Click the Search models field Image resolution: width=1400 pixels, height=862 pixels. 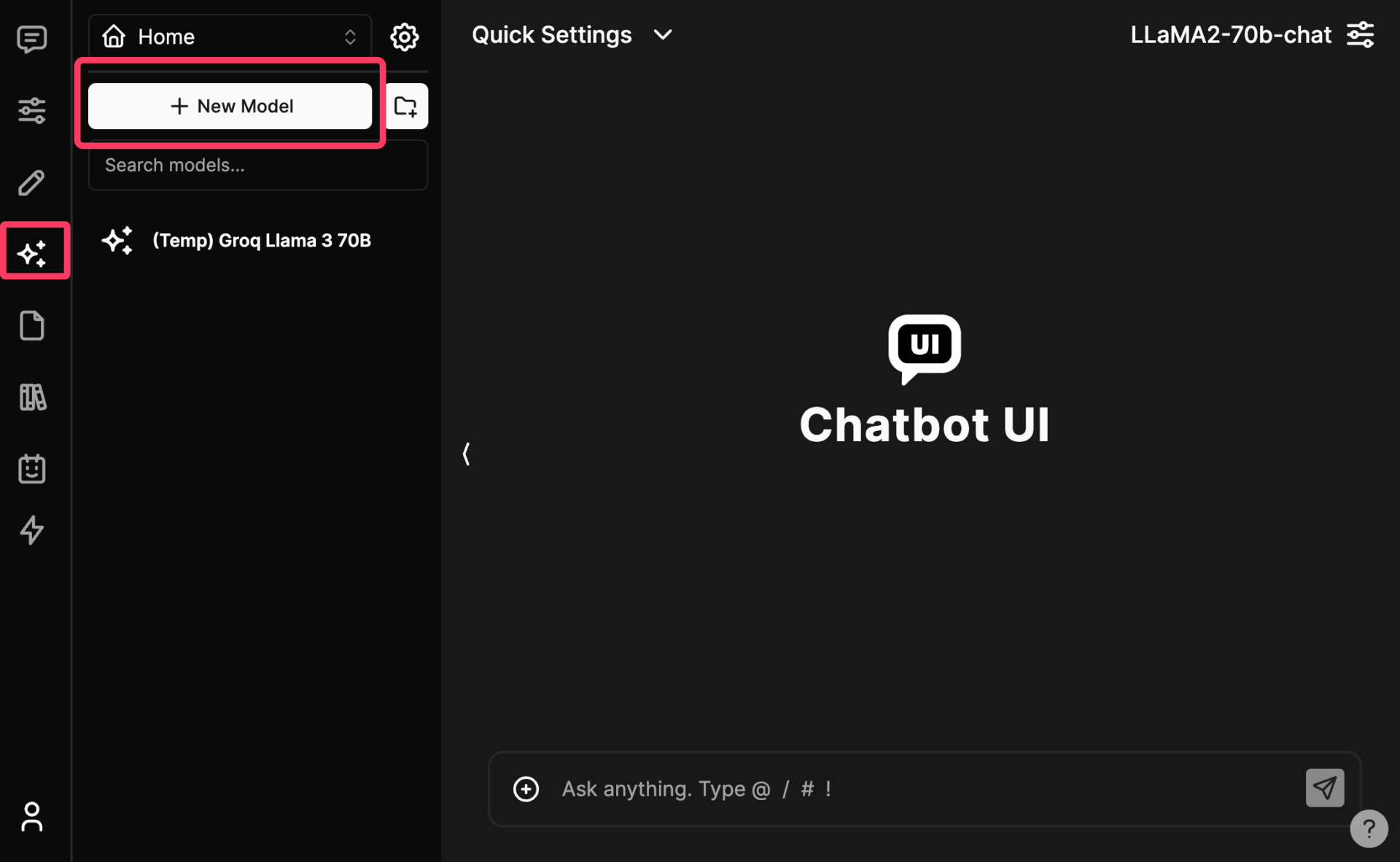[x=257, y=166]
